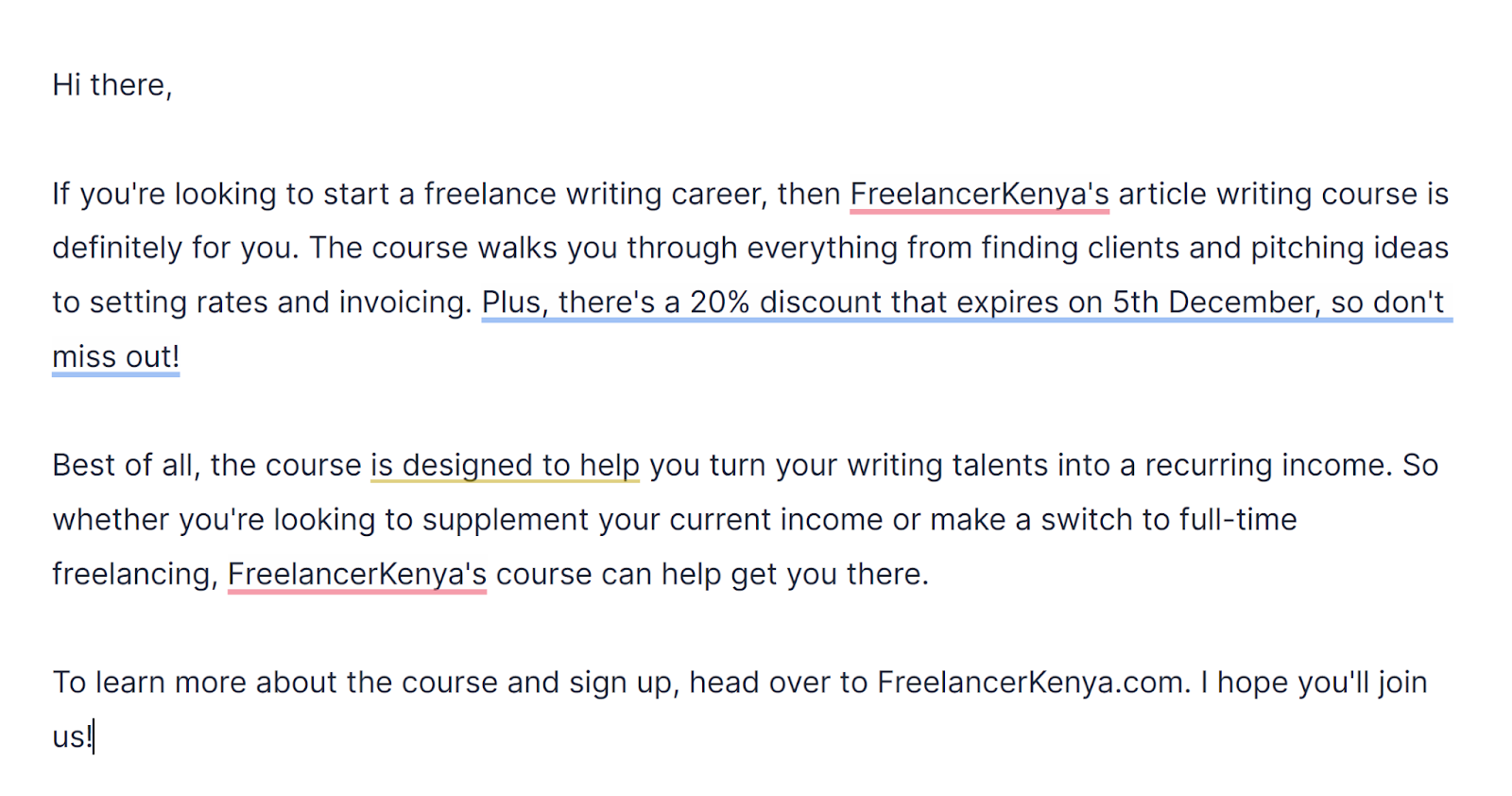This screenshot has height=796, width=1512.
Task: Click red-underlined FreelancerKenya's before 'course can help'
Action: (357, 574)
